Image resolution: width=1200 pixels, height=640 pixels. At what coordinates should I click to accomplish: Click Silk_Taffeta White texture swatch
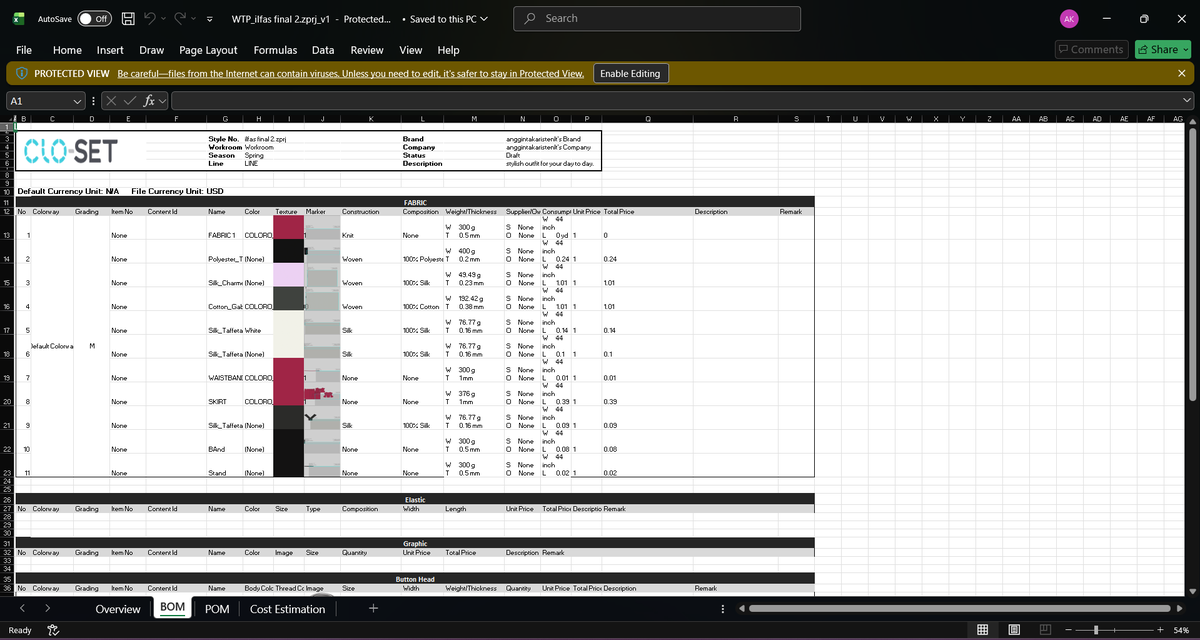click(288, 323)
